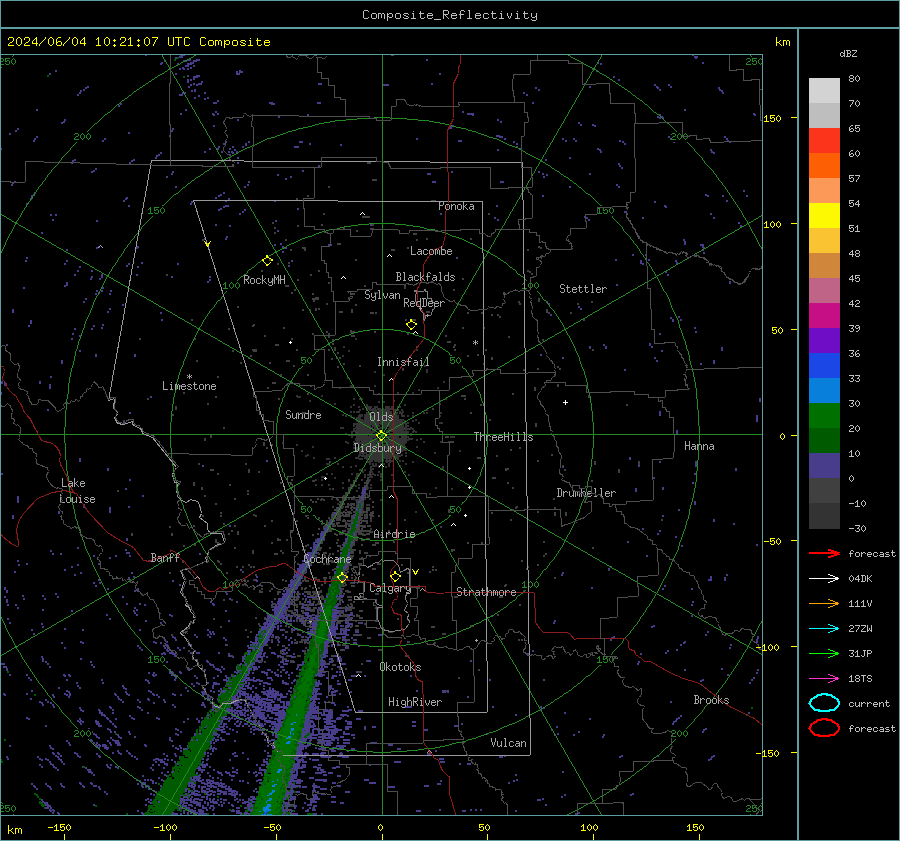The height and width of the screenshot is (841, 900).
Task: Click the magenta 18TS arrow legend icon
Action: (x=824, y=679)
